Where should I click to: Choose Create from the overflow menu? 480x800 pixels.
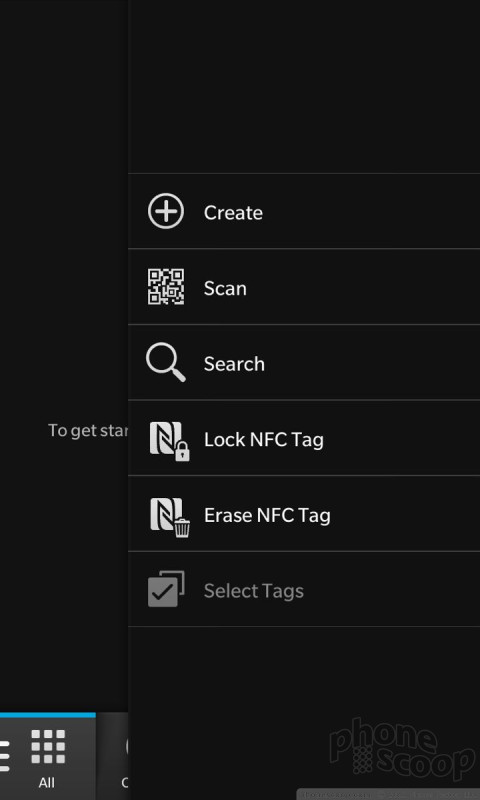(x=304, y=211)
